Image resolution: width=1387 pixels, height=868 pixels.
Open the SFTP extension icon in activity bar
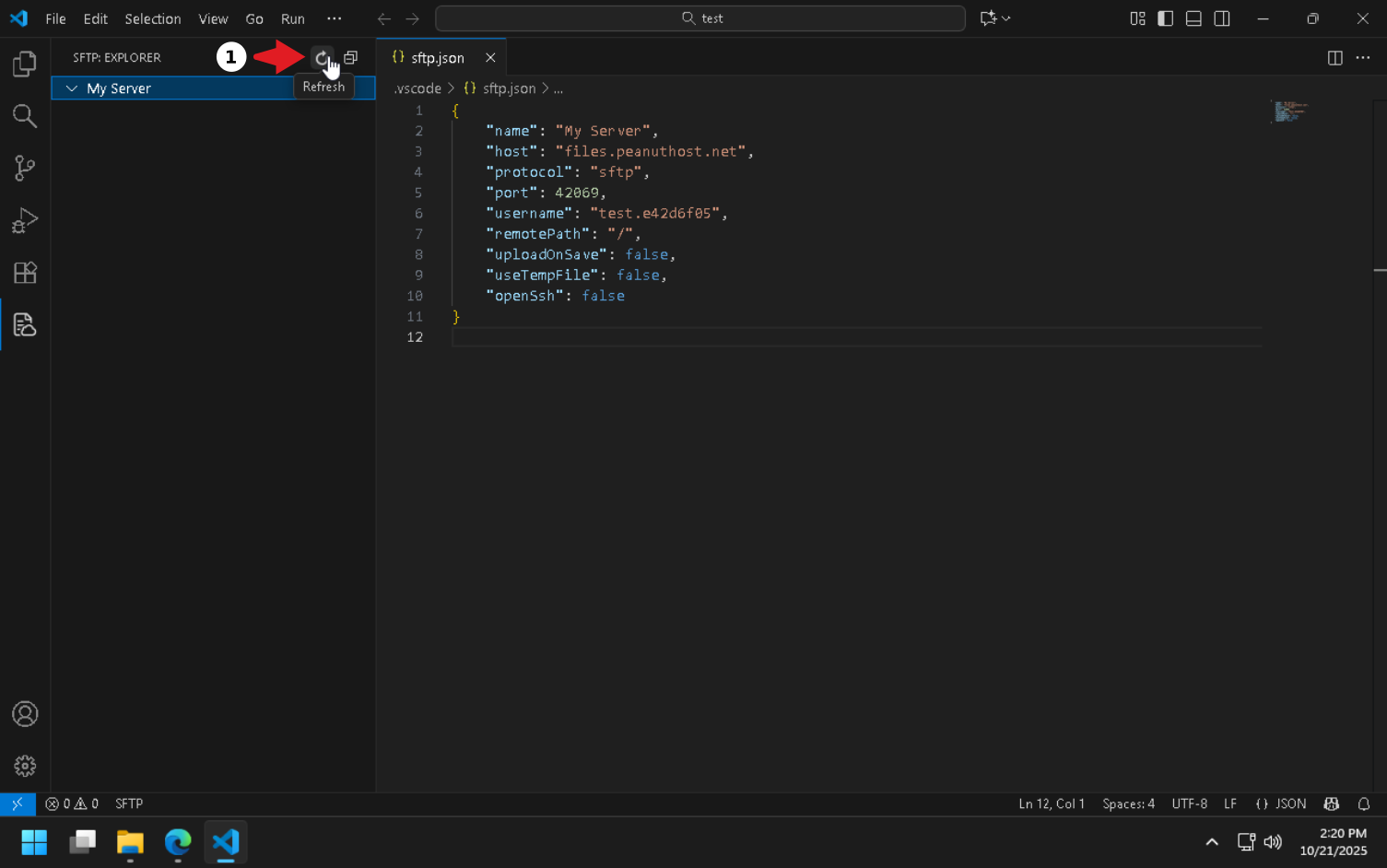pyautogui.click(x=24, y=324)
